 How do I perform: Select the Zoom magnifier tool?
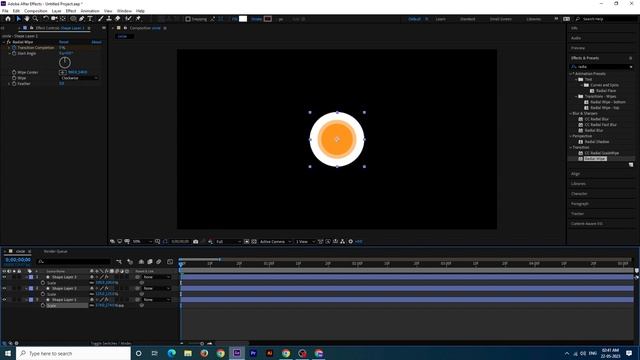coord(36,19)
